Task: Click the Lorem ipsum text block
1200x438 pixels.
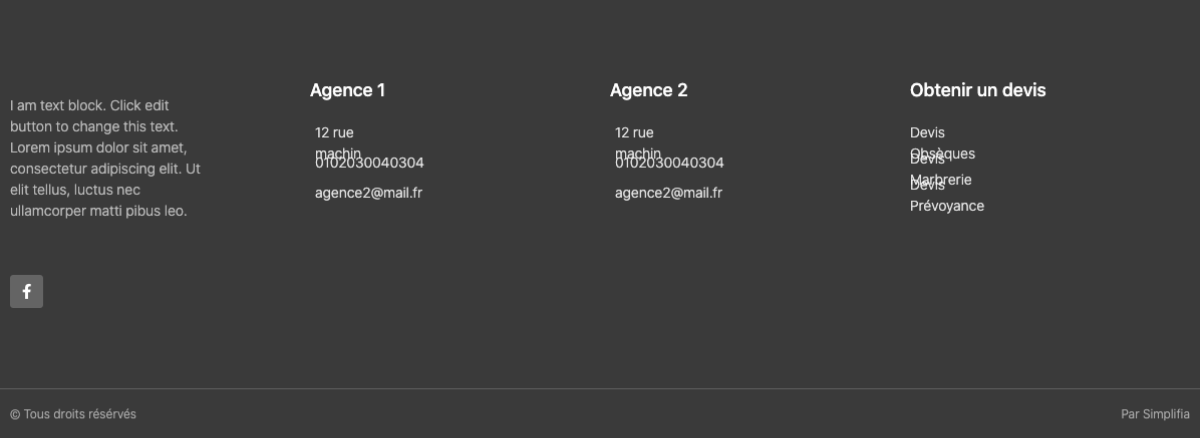Action: coord(105,158)
